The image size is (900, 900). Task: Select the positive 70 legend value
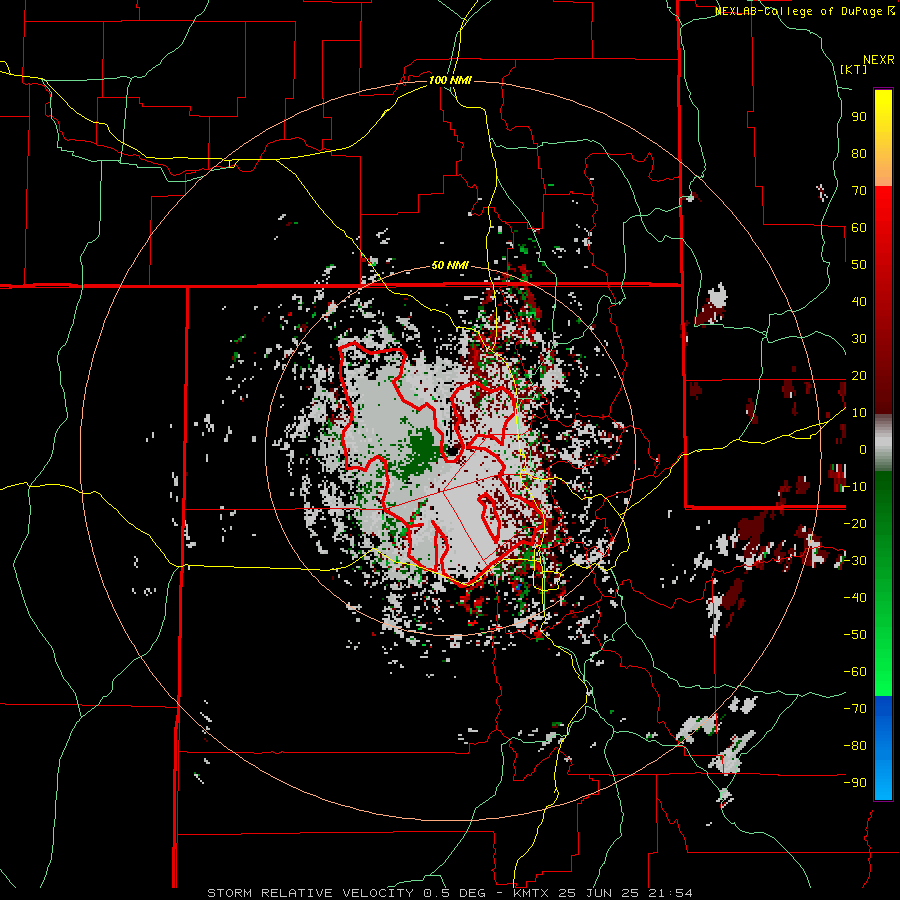point(859,191)
